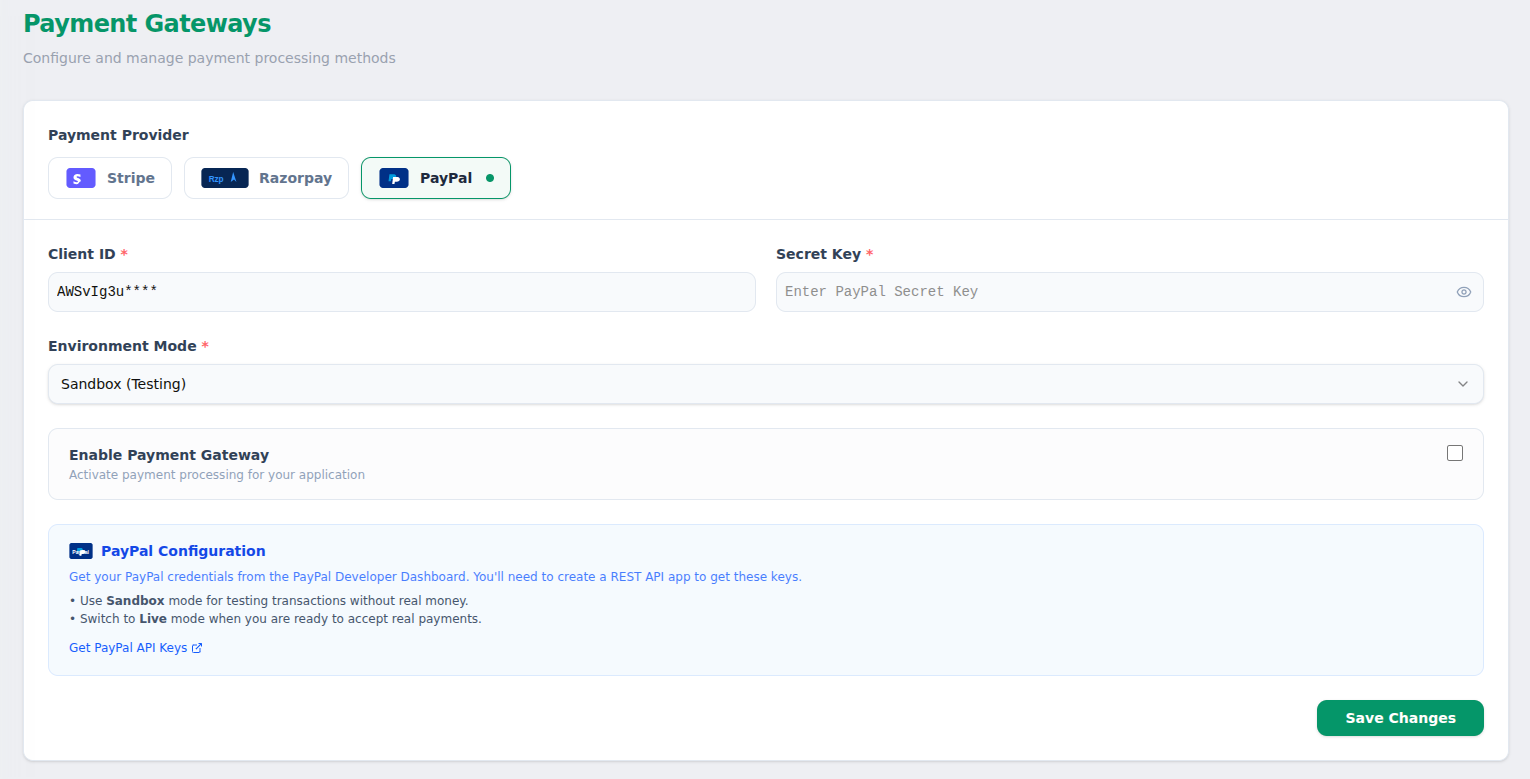Select the Stripe payment provider
The width and height of the screenshot is (1530, 779).
point(110,178)
